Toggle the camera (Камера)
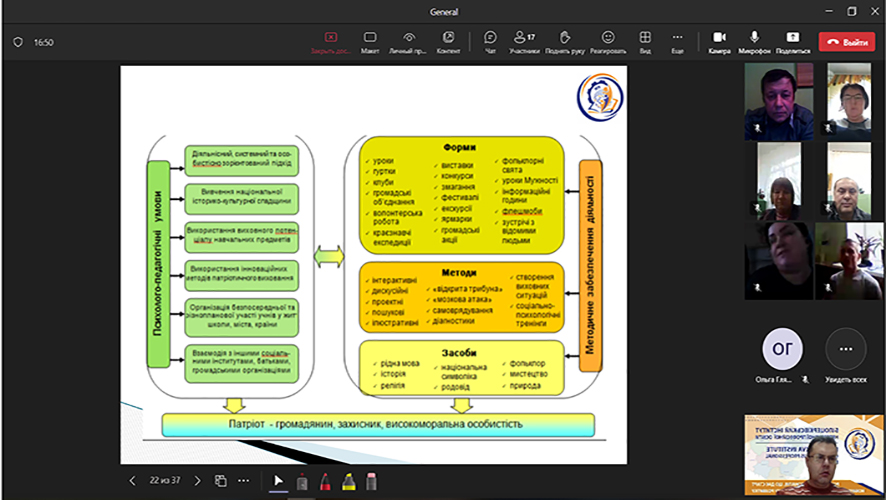 719,41
